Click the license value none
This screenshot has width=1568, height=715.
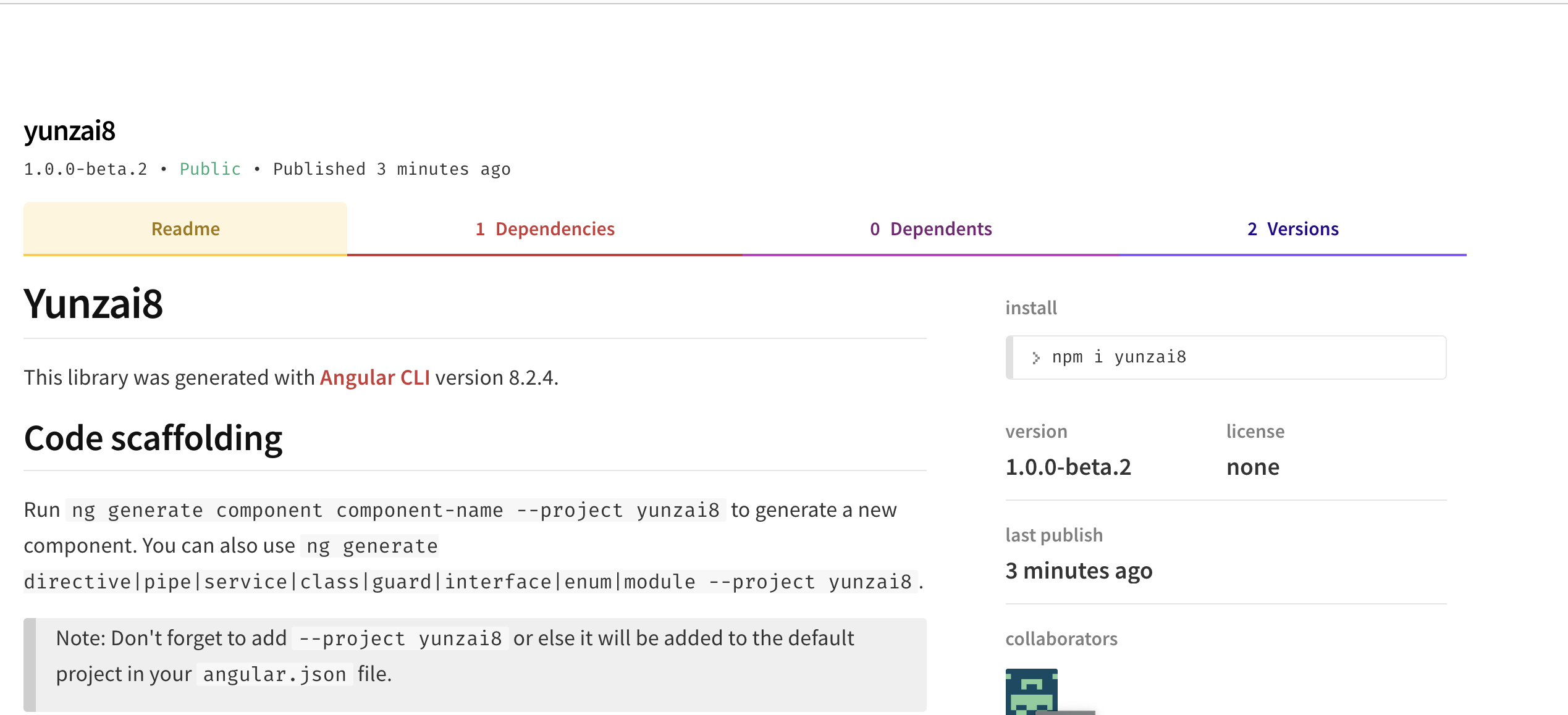coord(1252,467)
